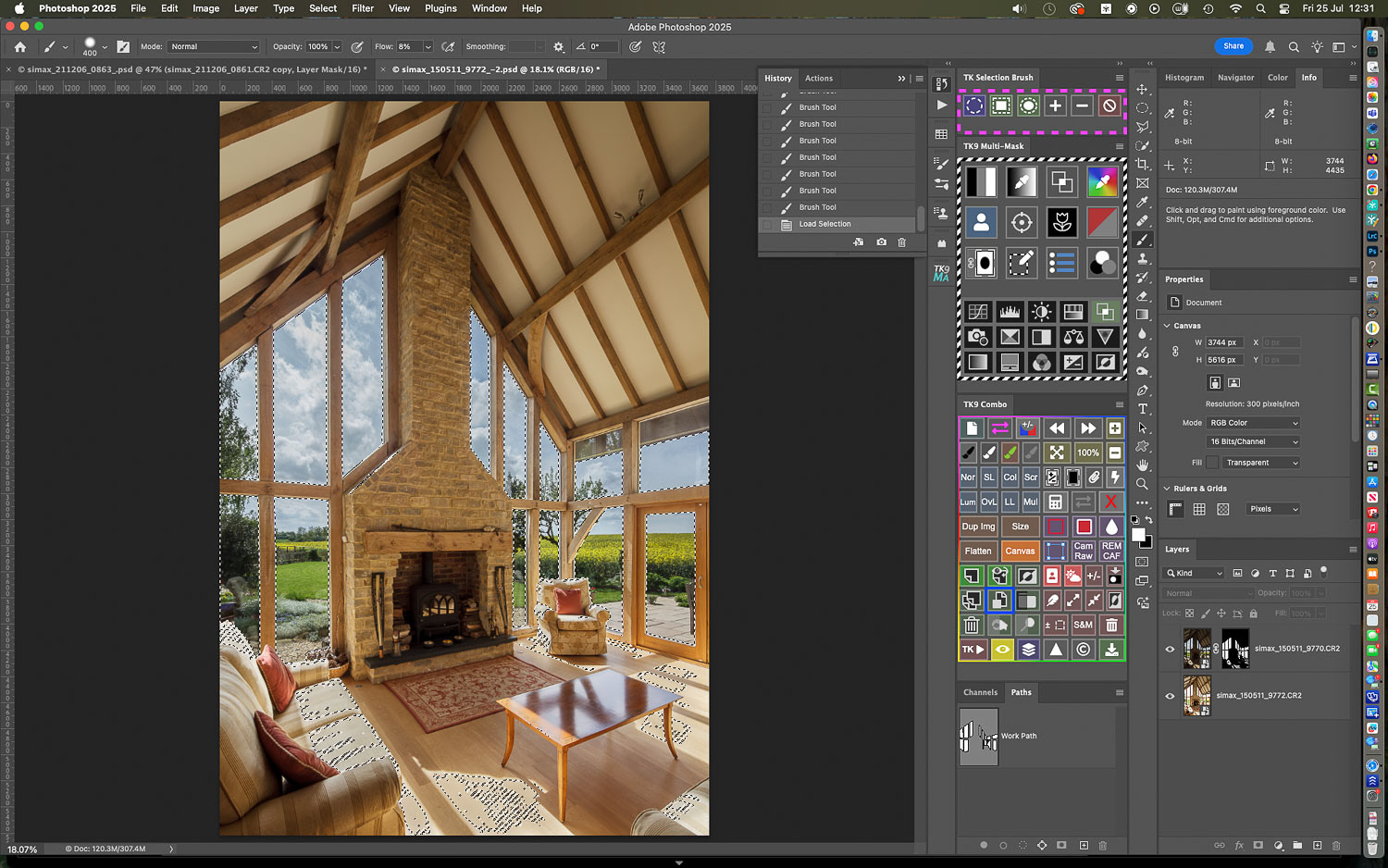Switch to the Actions tab

[819, 79]
